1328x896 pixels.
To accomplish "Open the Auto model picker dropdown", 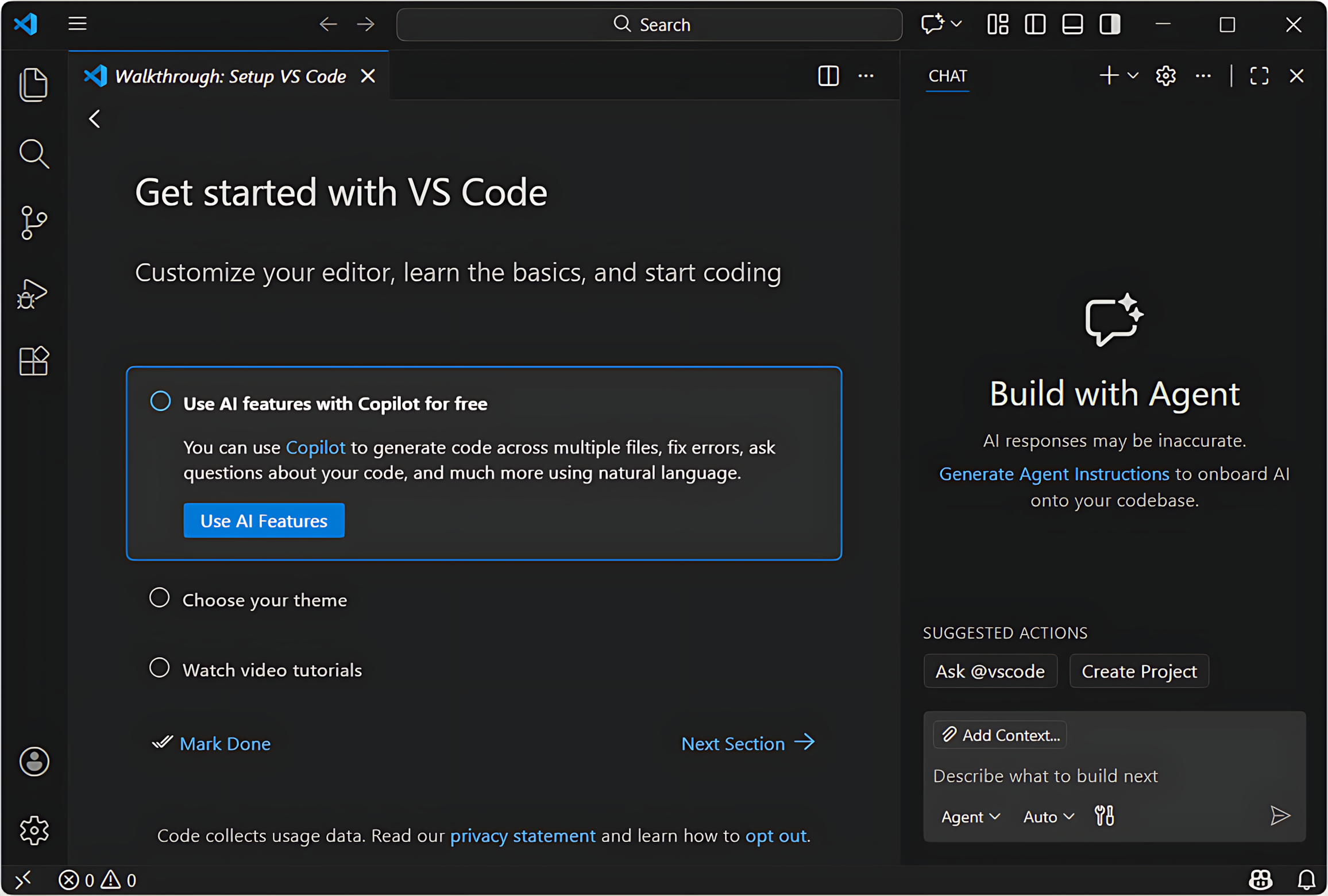I will point(1048,817).
